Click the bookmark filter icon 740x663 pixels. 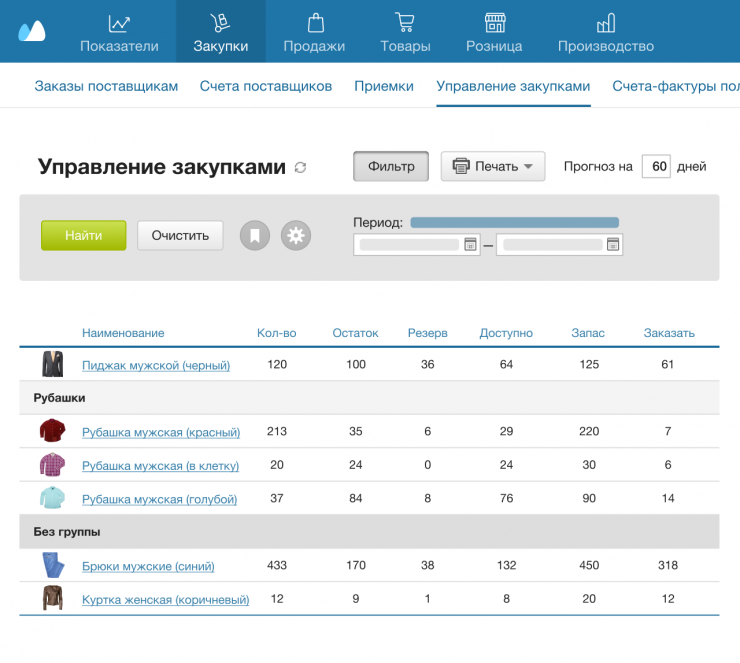click(x=255, y=236)
